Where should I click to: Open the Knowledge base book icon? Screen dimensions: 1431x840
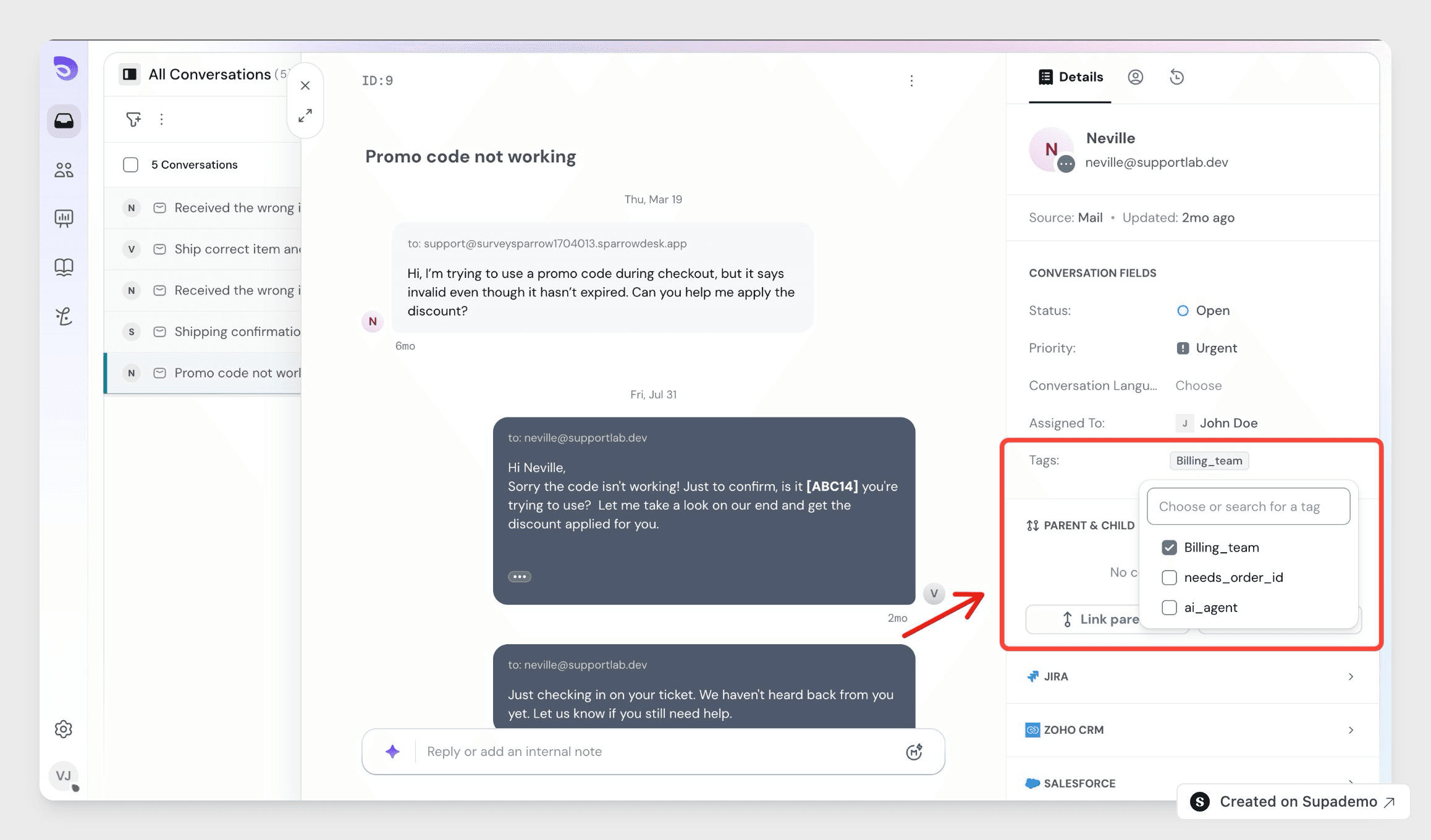tap(64, 267)
